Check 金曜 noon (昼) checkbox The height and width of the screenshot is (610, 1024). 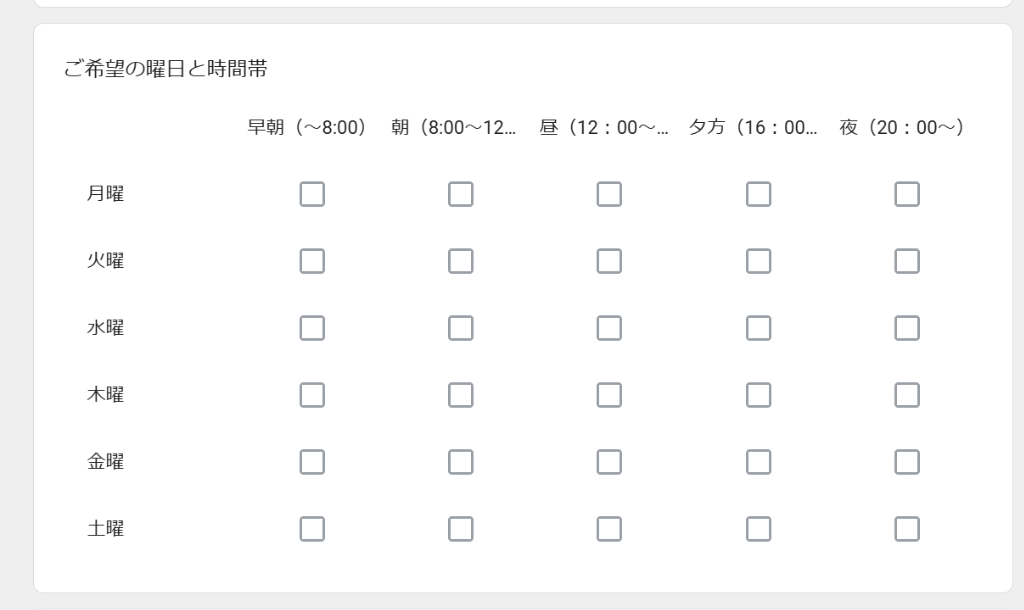(609, 462)
